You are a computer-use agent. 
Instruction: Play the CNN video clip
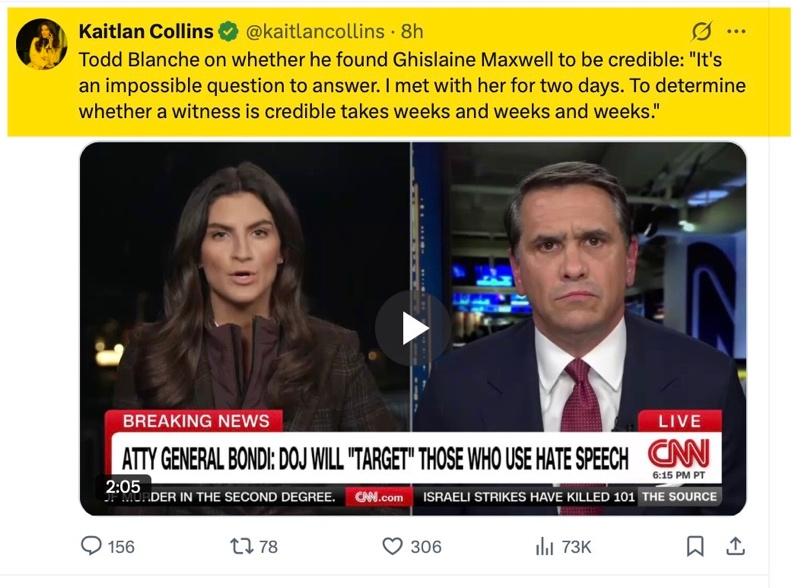(413, 328)
